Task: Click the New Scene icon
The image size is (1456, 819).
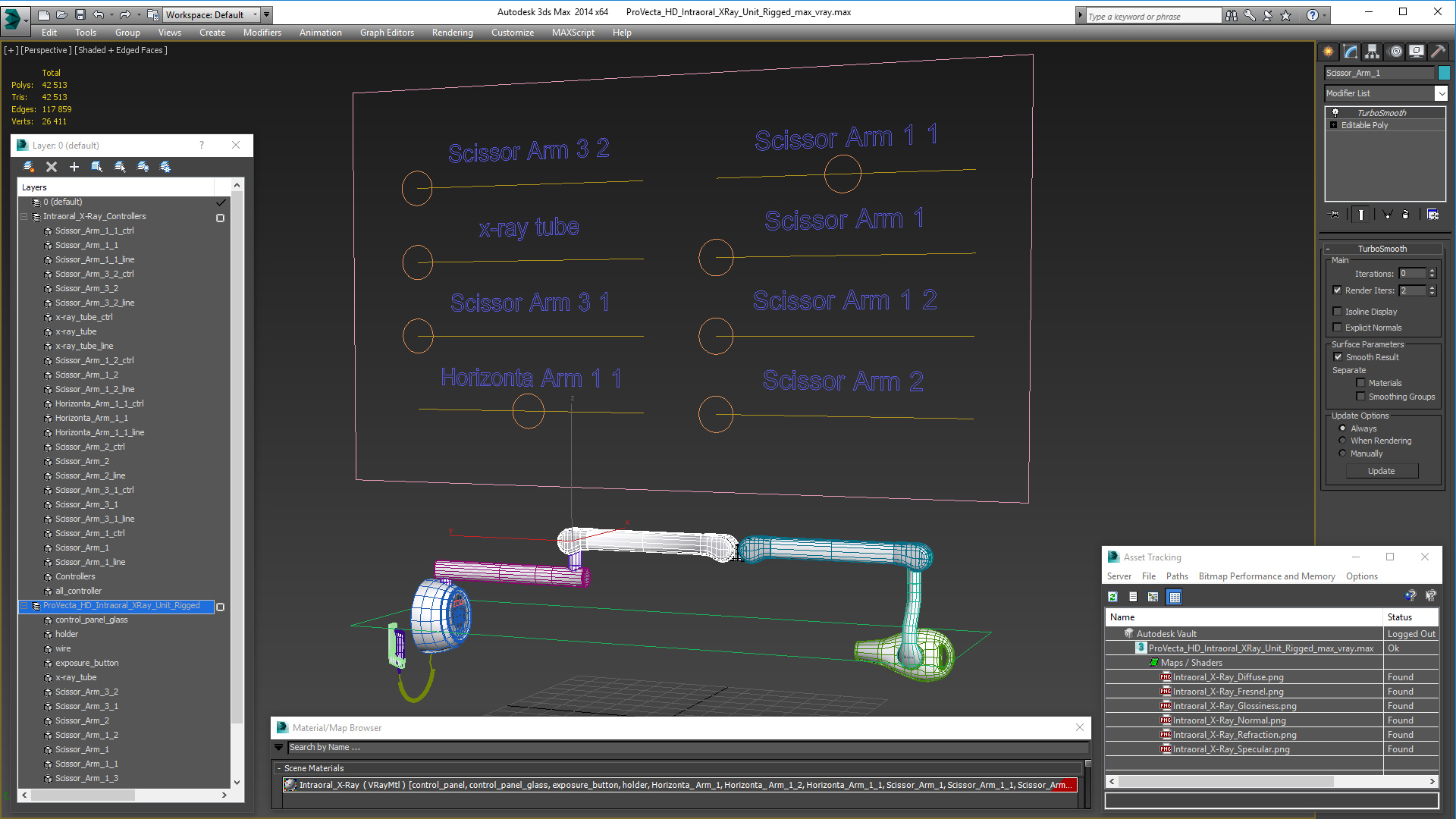Action: point(44,14)
